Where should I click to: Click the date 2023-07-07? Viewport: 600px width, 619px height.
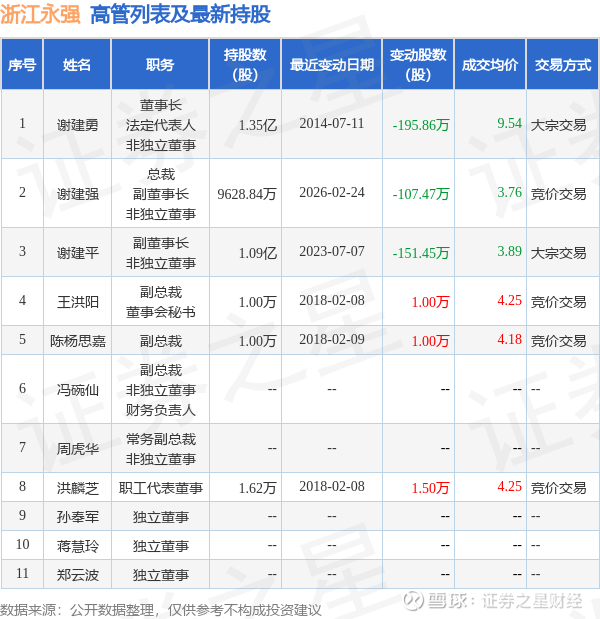pyautogui.click(x=332, y=251)
